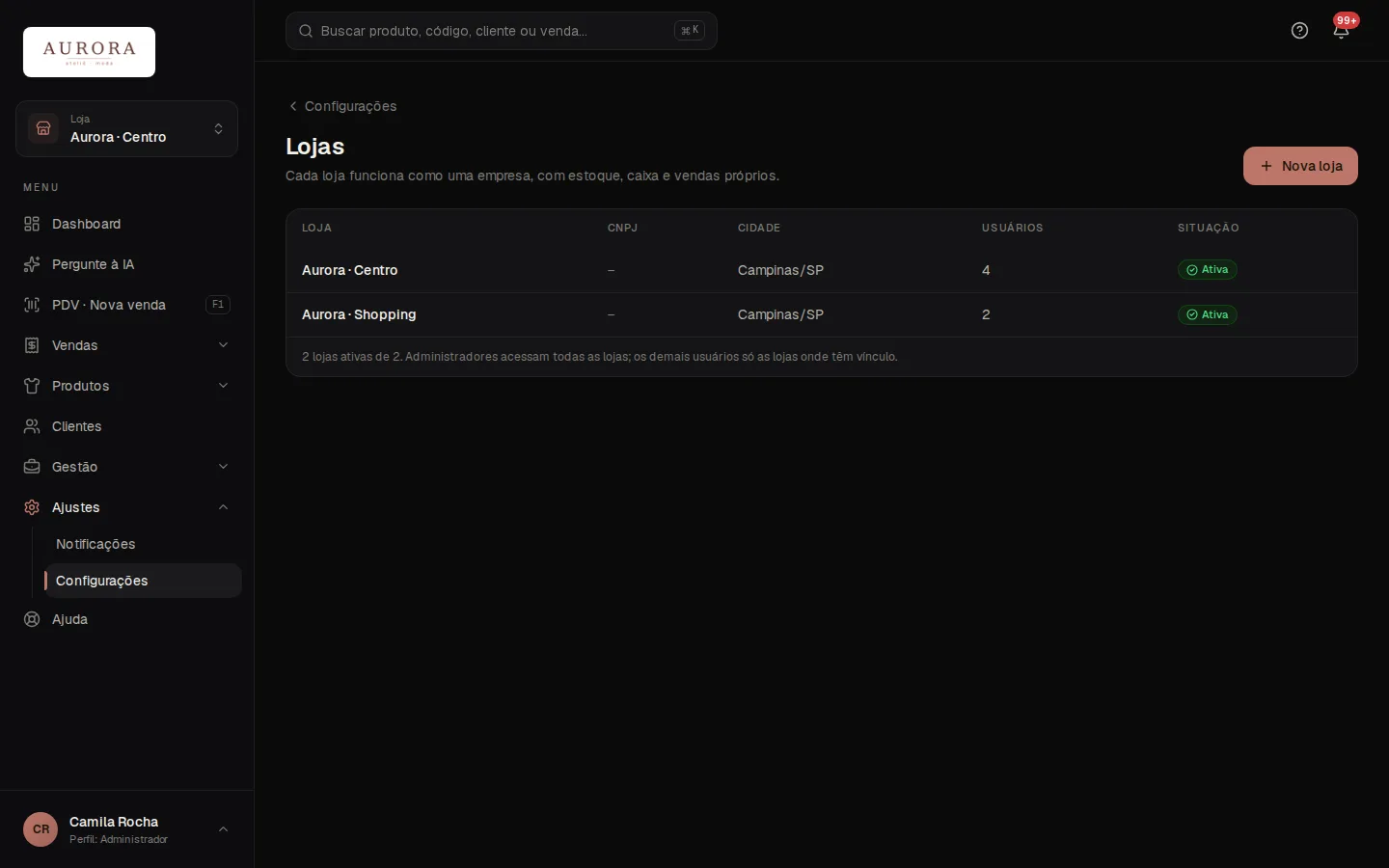
Task: Expand the Vendas menu chevron
Action: point(223,345)
